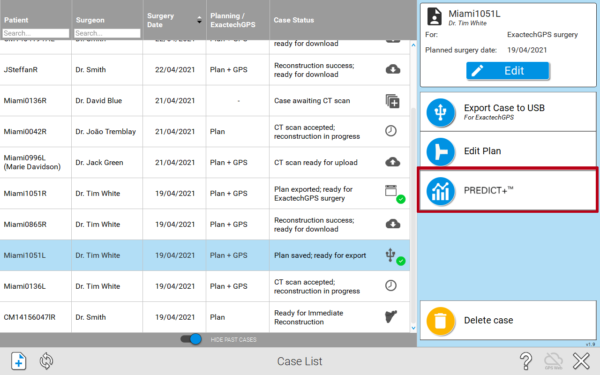Click the Edit Plan implant icon
The height and width of the screenshot is (375, 600).
point(440,152)
